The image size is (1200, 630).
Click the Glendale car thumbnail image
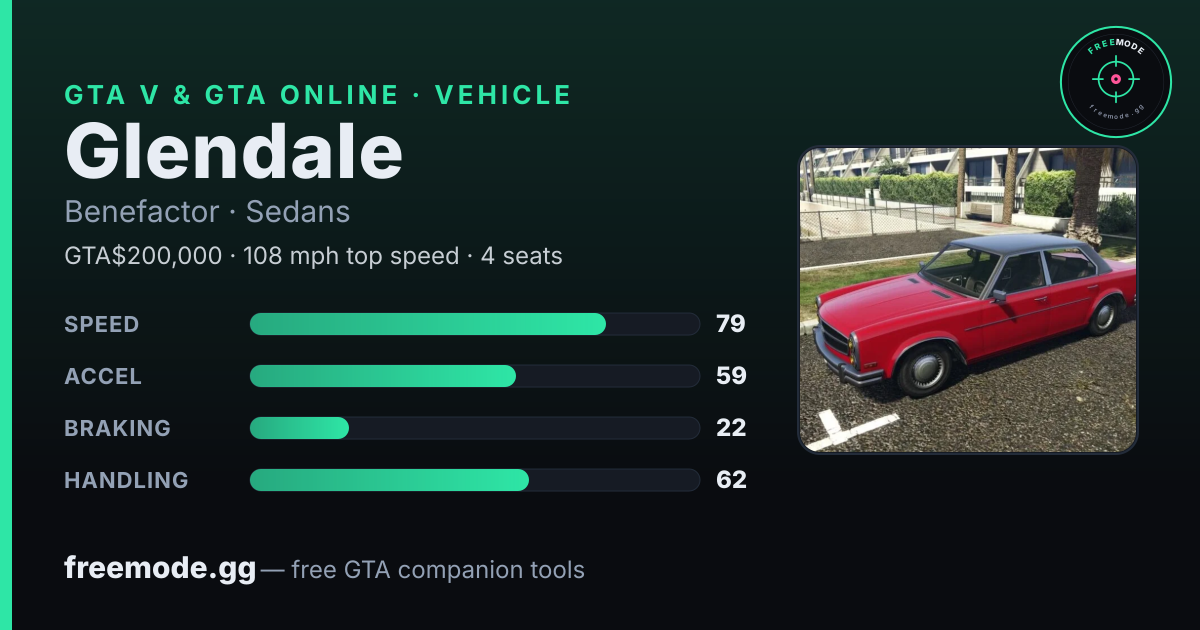[x=968, y=300]
